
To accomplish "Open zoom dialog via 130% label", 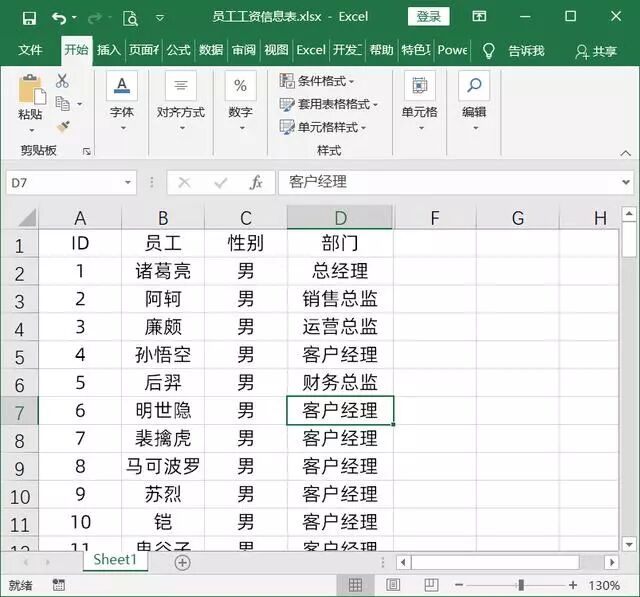I will point(604,586).
